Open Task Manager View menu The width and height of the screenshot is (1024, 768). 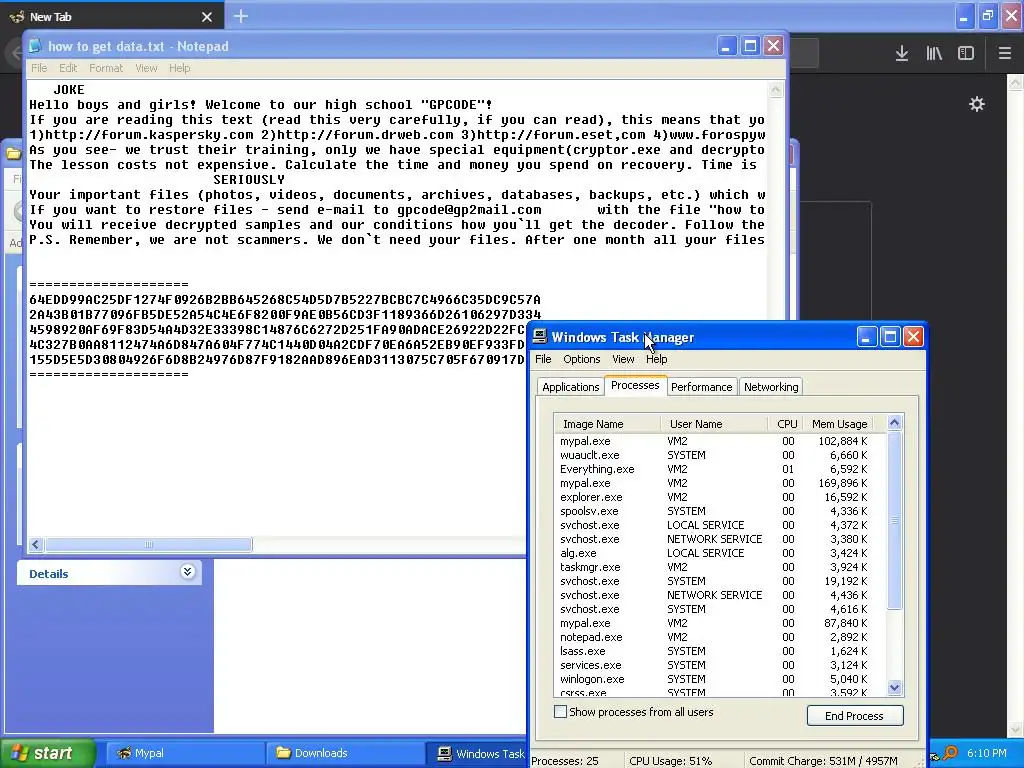coord(623,359)
